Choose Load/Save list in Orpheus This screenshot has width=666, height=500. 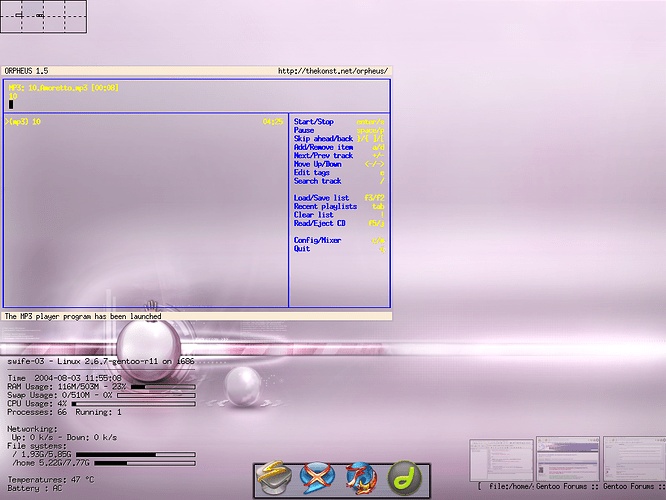click(321, 198)
